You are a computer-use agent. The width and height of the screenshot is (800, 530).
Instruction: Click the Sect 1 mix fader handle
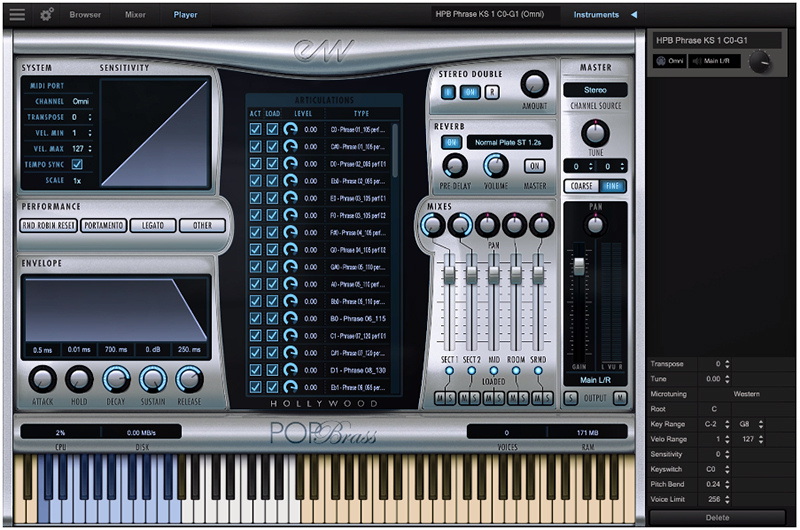pos(449,275)
